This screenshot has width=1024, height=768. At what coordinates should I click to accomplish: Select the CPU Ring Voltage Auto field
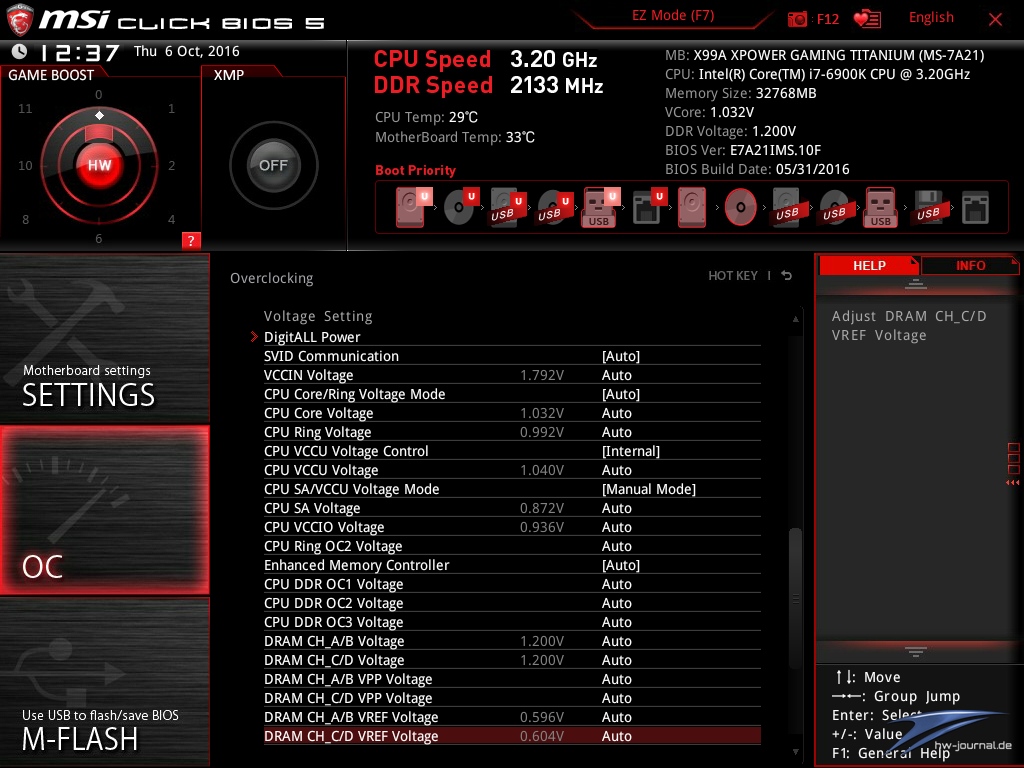tap(616, 432)
